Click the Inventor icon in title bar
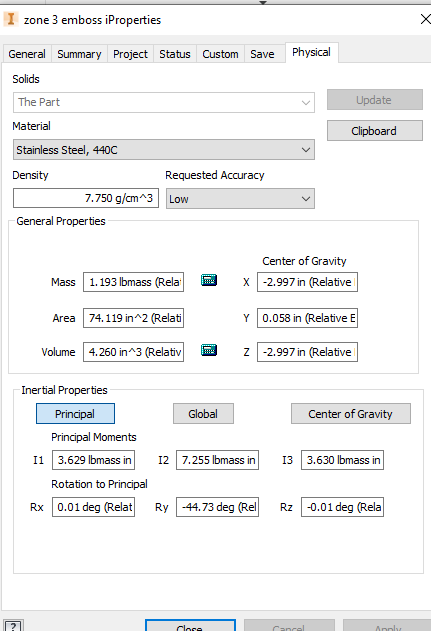This screenshot has height=631, width=431. pyautogui.click(x=11, y=19)
